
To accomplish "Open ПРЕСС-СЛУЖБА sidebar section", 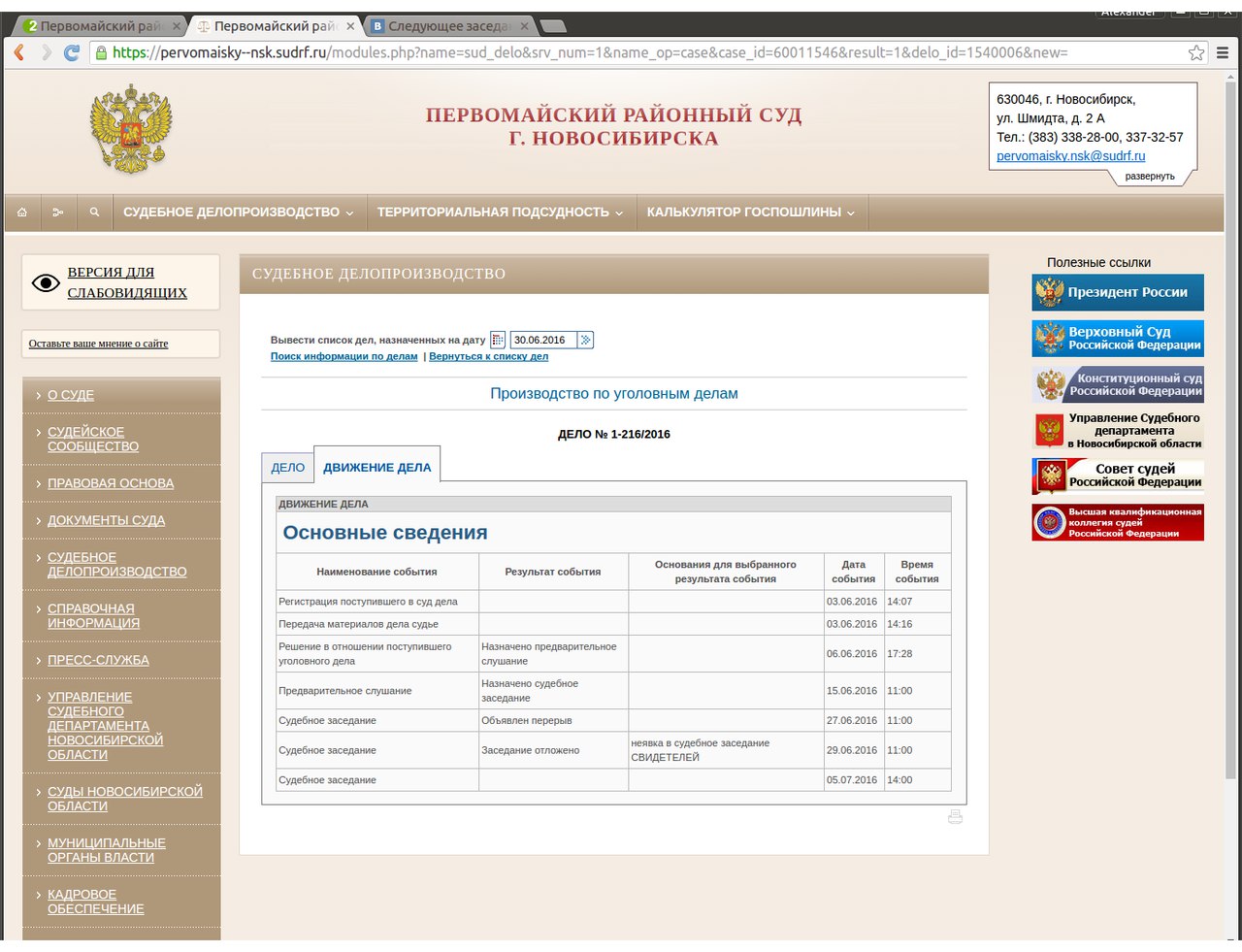I will (x=98, y=660).
